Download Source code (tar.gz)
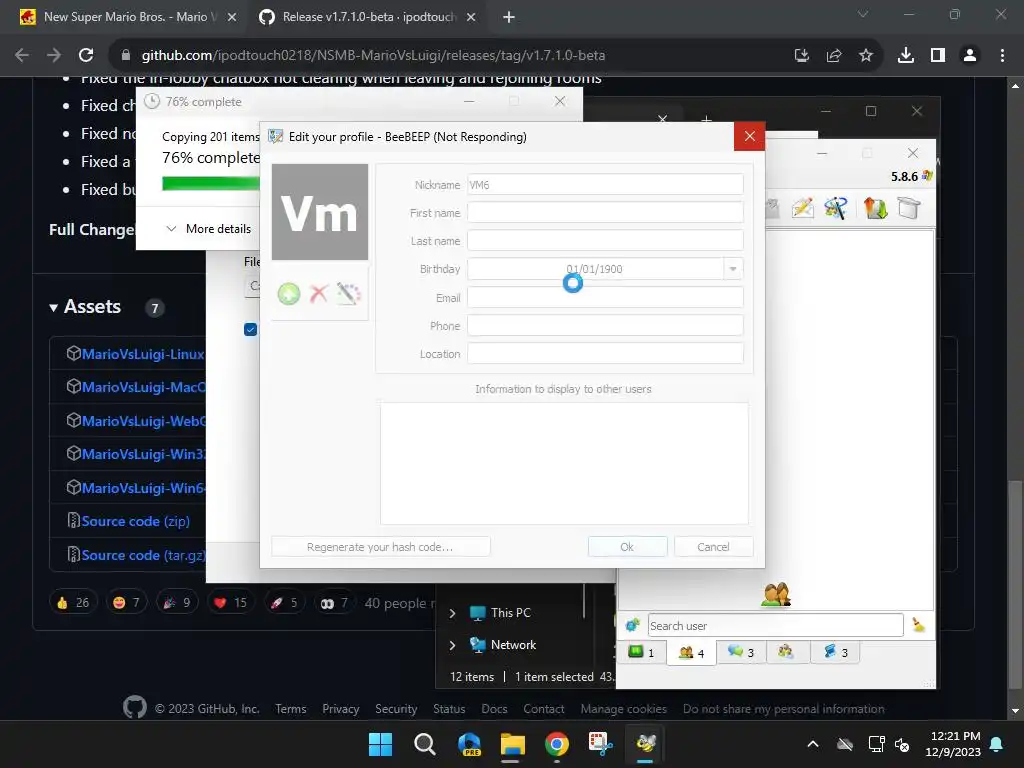The height and width of the screenshot is (768, 1024). point(143,555)
